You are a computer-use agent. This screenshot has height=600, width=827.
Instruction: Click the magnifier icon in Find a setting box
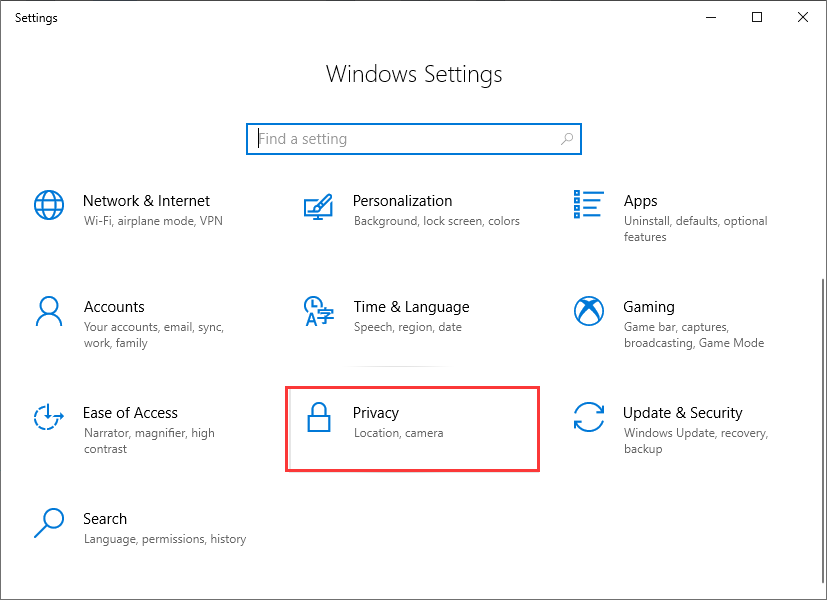(567, 139)
